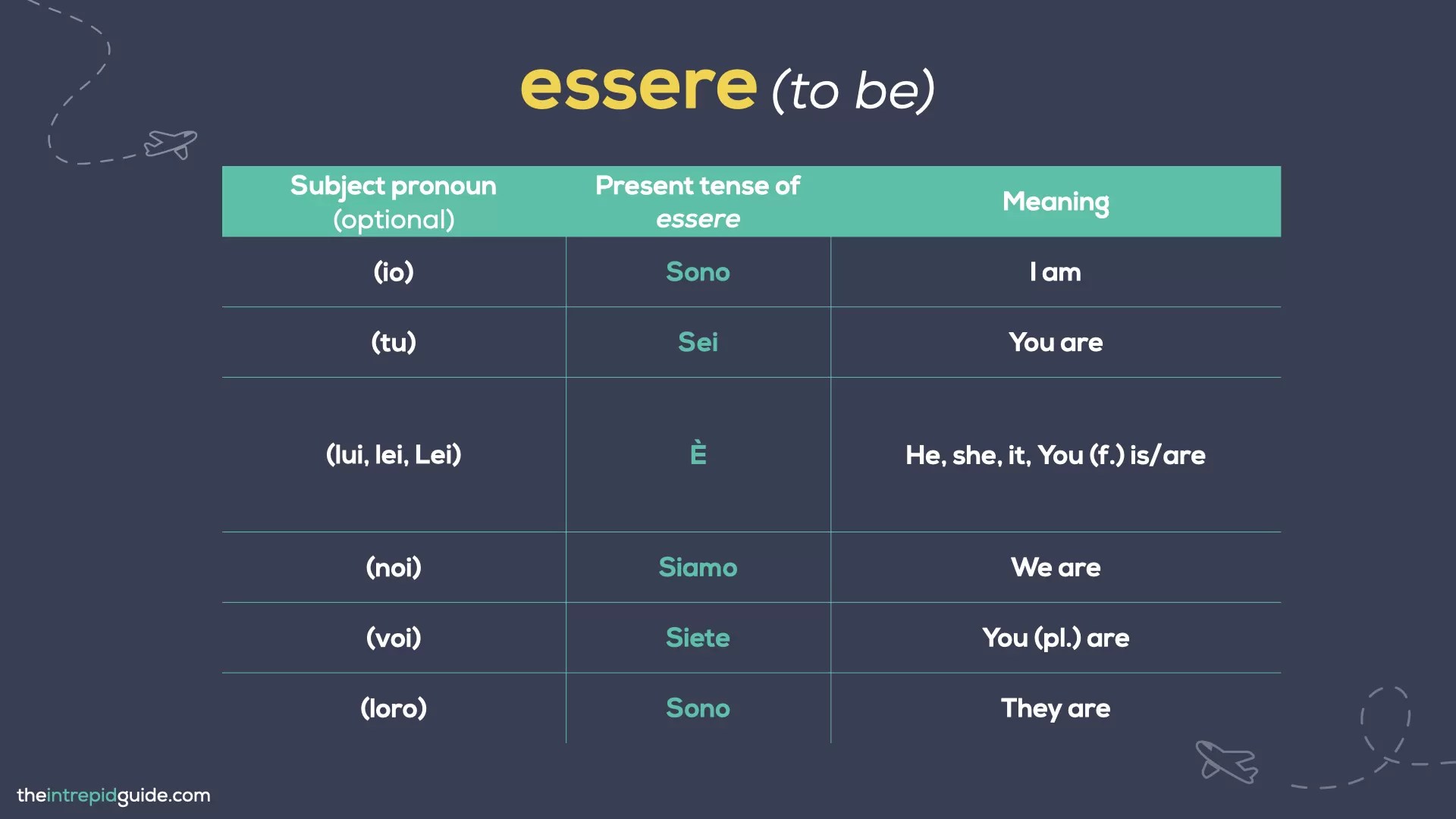Select the '(tu)' pronoun cell
The height and width of the screenshot is (819, 1456).
coord(394,343)
